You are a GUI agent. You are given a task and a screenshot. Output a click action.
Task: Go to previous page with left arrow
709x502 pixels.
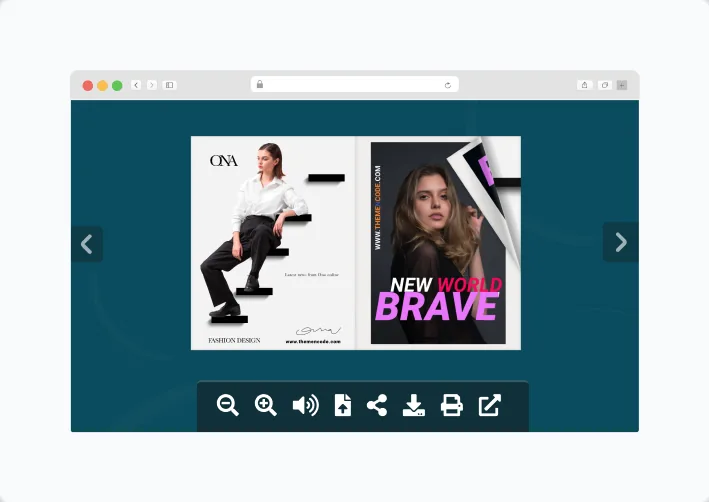click(87, 244)
